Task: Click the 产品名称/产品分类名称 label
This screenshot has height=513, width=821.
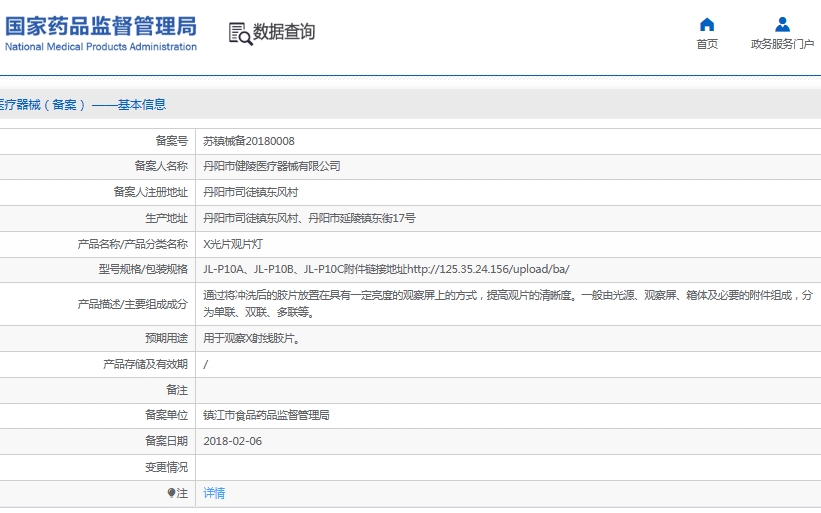Action: 132,244
